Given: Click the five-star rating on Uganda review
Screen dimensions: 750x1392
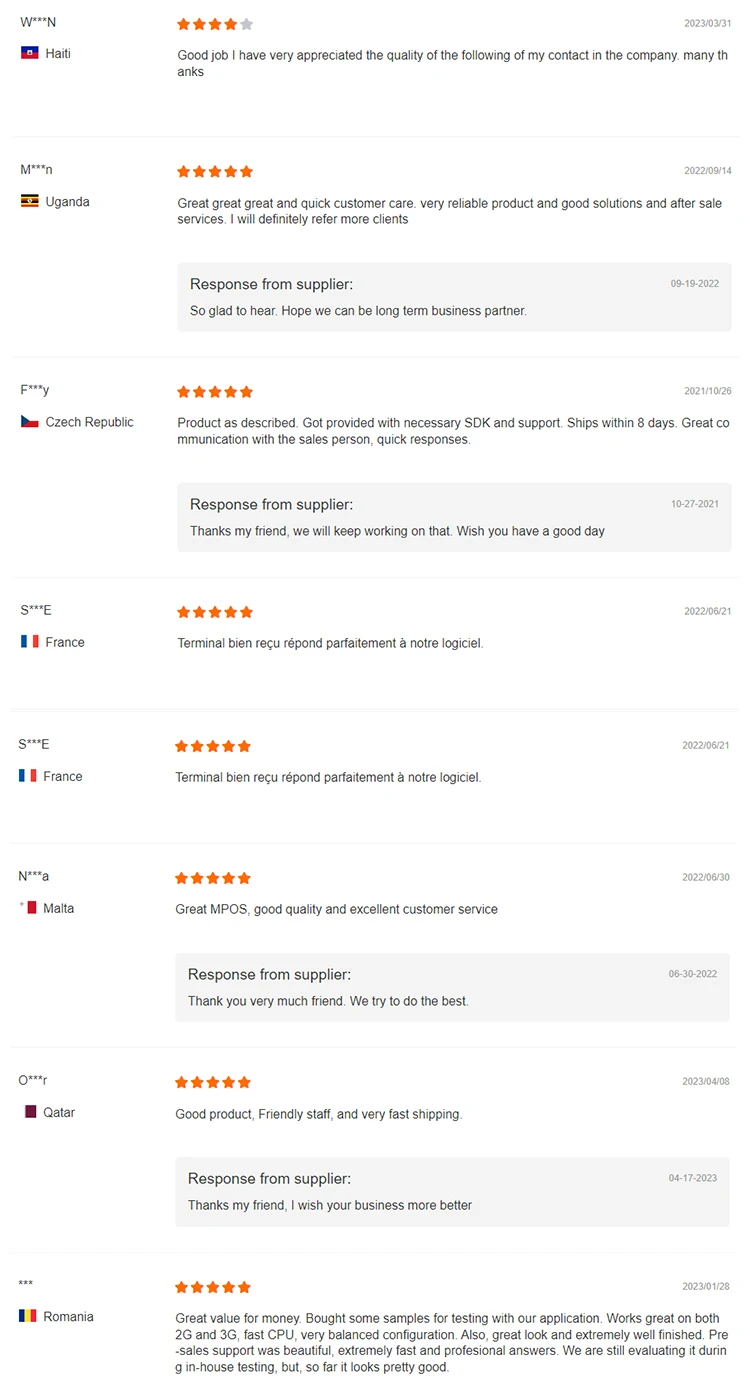Looking at the screenshot, I should tap(215, 172).
